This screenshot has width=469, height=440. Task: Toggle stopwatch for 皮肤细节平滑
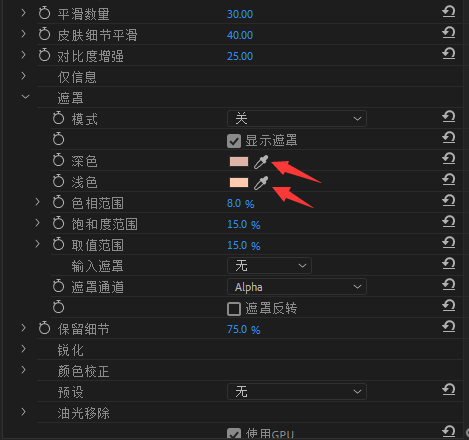click(x=44, y=35)
